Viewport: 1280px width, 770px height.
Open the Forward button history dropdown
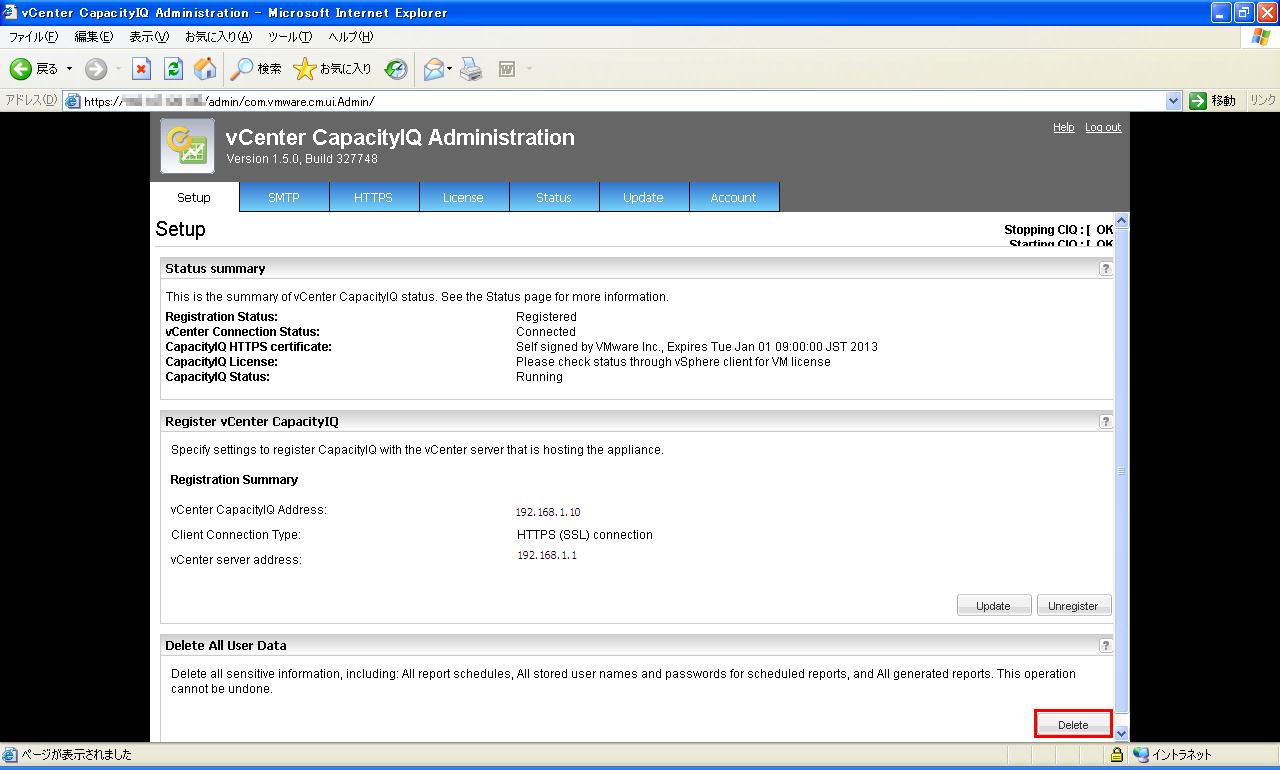tap(118, 69)
